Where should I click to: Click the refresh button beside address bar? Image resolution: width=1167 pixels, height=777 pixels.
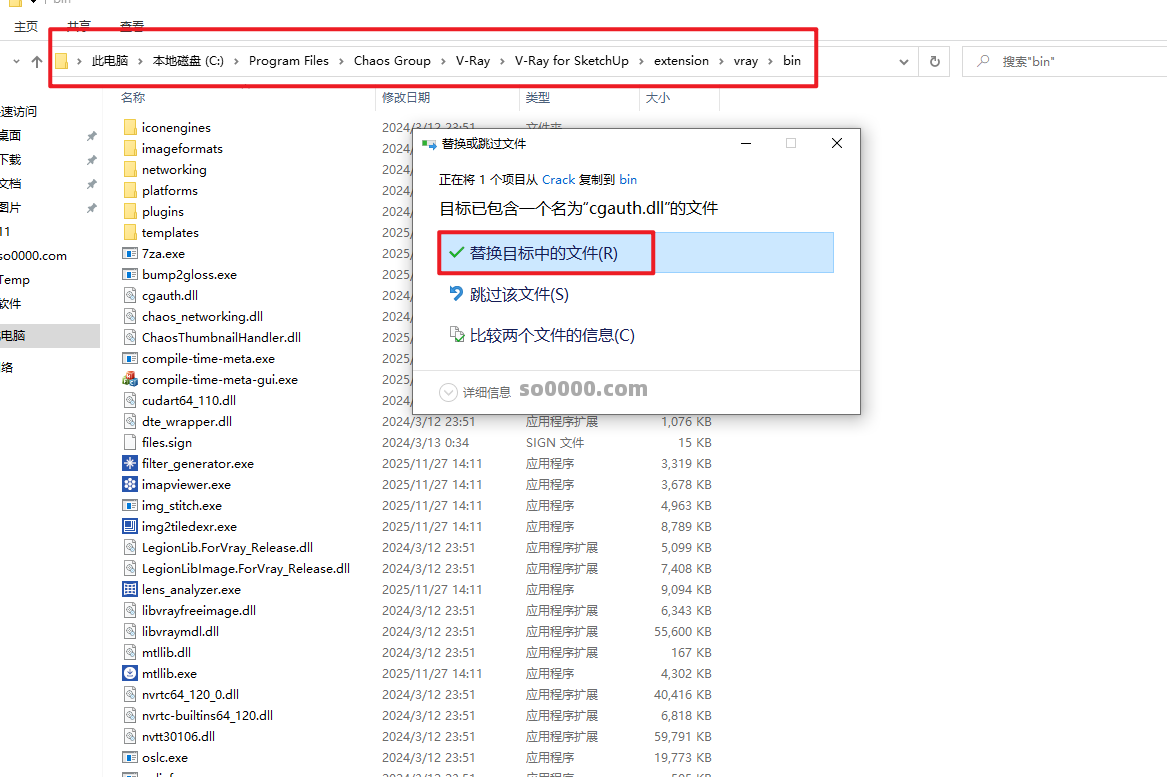(x=934, y=61)
